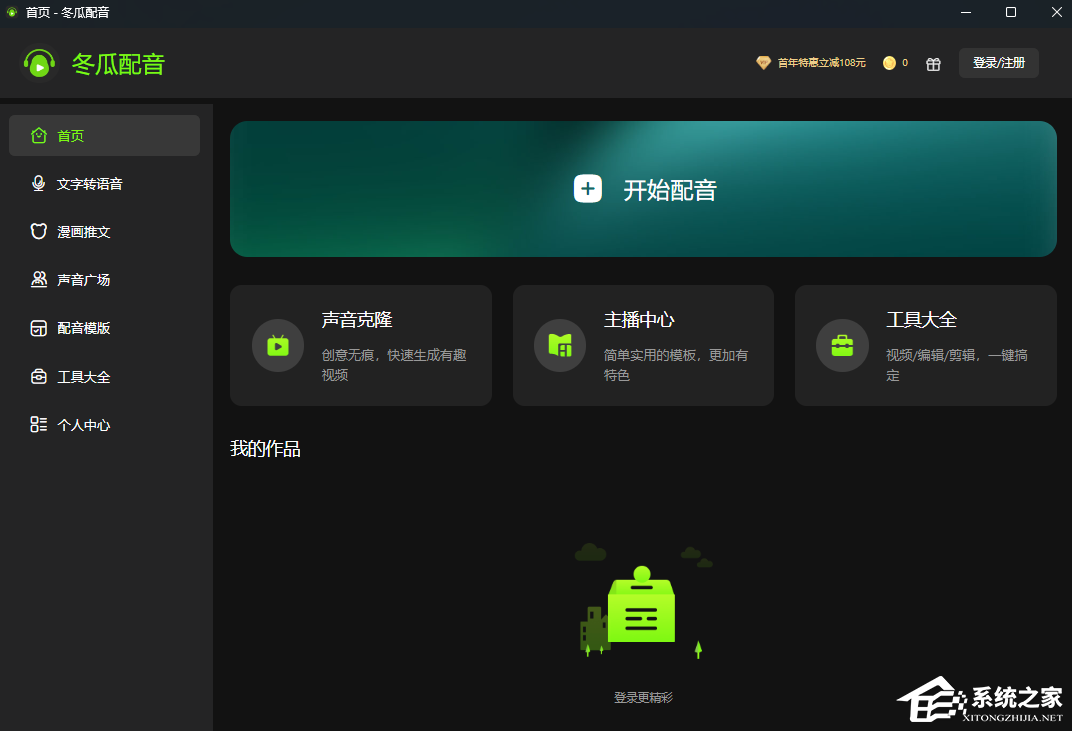Open the 工具大全 card title
This screenshot has width=1072, height=731.
point(922,319)
